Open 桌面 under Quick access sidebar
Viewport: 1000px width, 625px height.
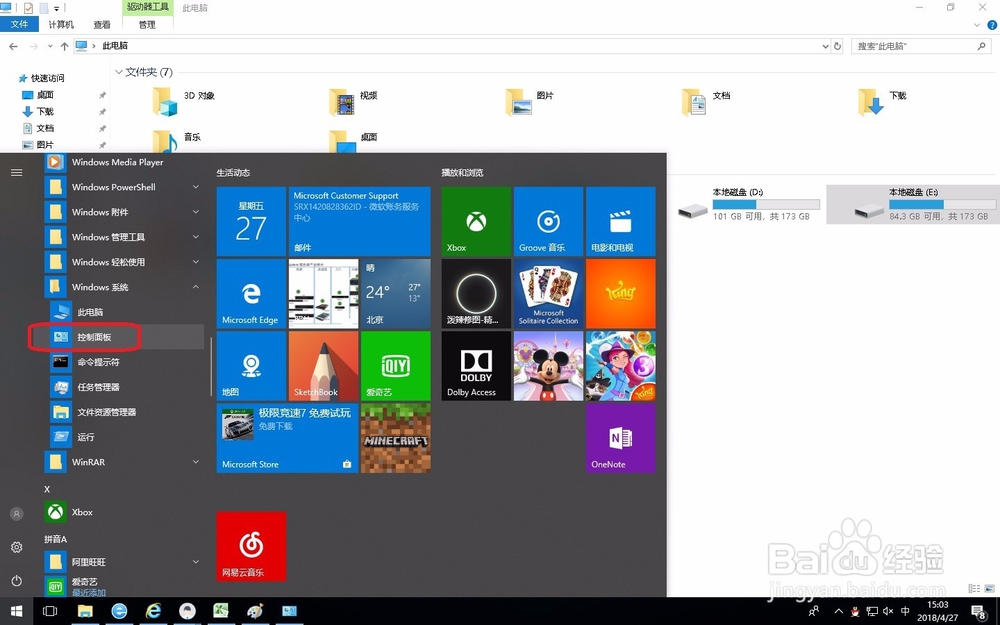(45, 94)
